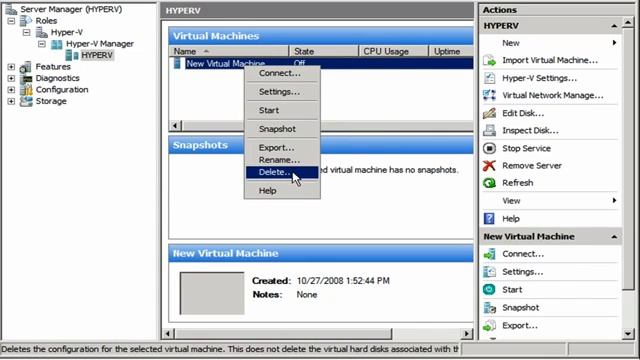This screenshot has width=640, height=360.
Task: Click the Inspect Disk icon
Action: (489, 131)
